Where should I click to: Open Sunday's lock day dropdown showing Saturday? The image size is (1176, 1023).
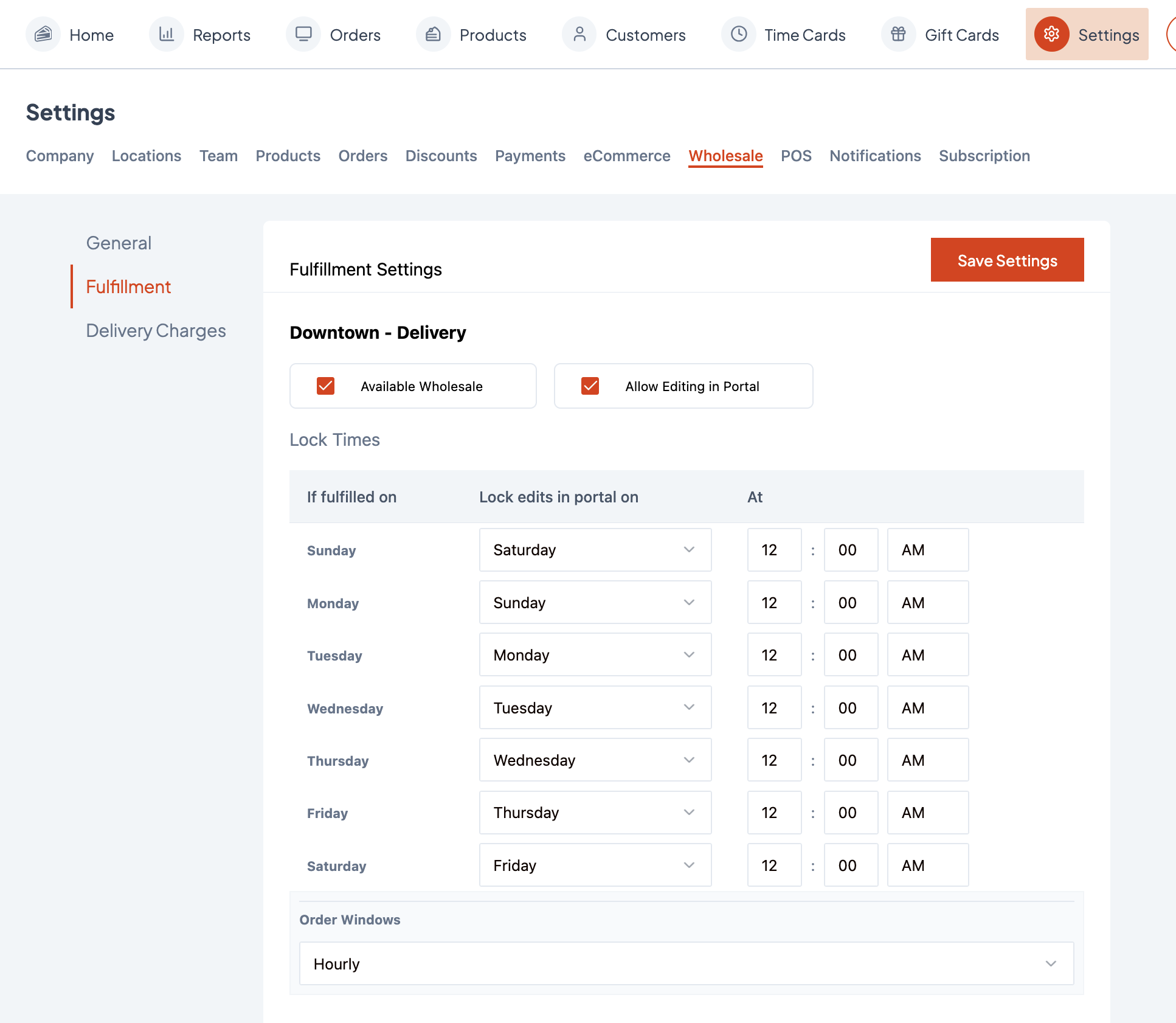(595, 550)
